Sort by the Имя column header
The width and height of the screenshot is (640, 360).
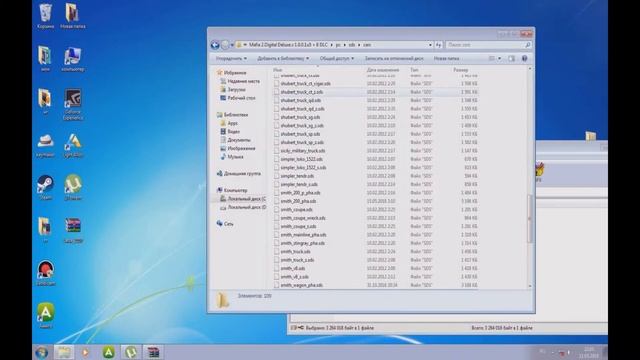(278, 70)
